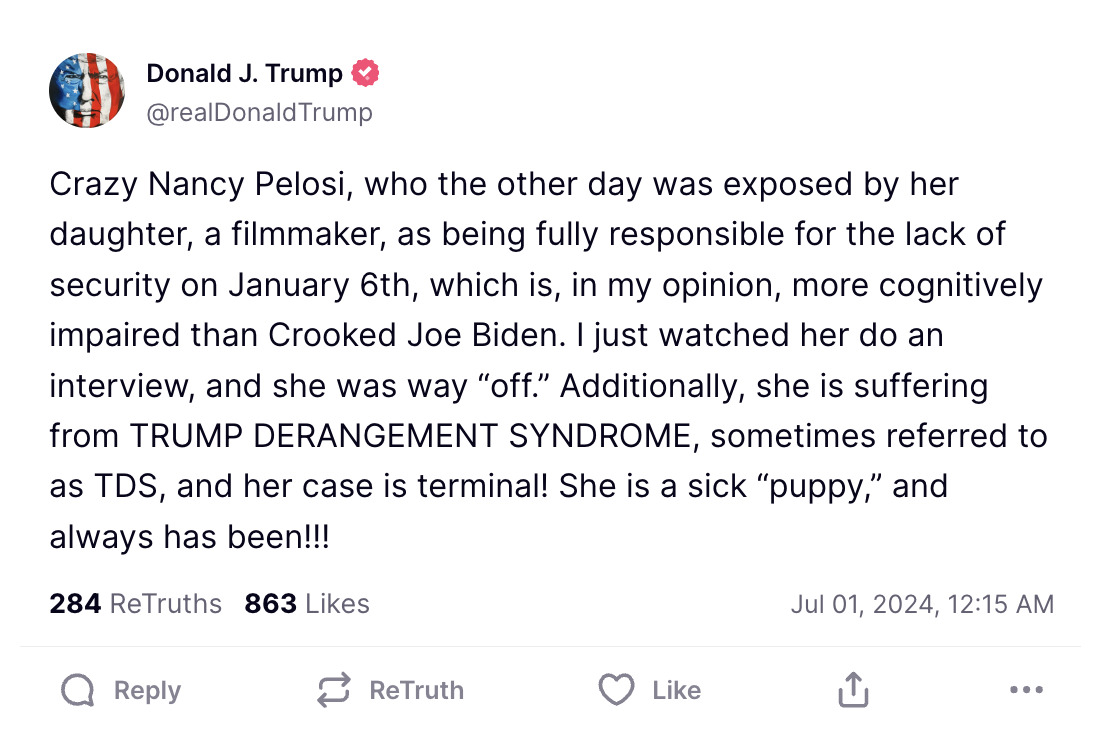Click the @realDonaldTrump username handle
1101x746 pixels.
pyautogui.click(x=260, y=112)
